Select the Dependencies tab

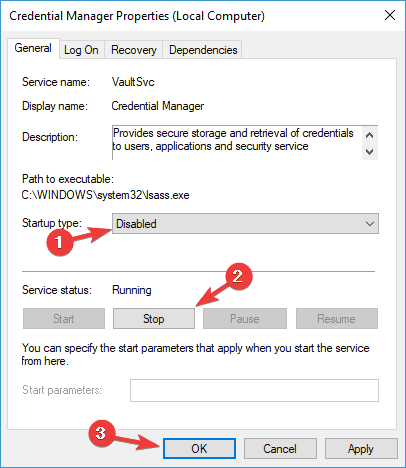click(x=203, y=50)
